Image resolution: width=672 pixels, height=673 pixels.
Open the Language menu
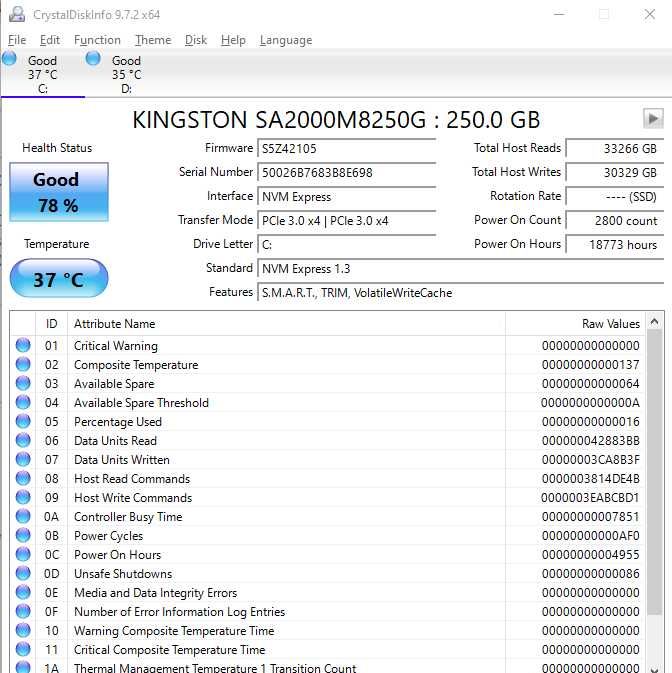click(x=286, y=40)
